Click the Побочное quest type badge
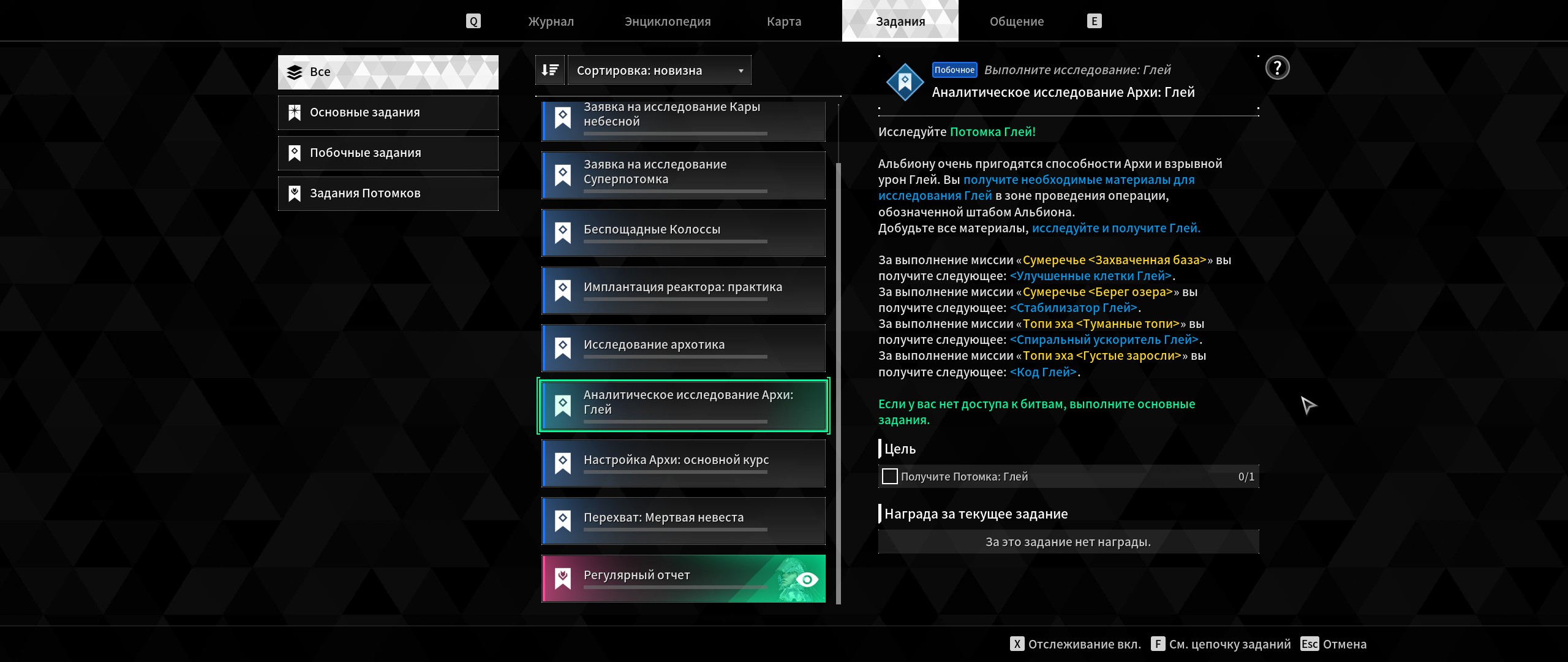Screen dimensions: 1568x662 (954, 70)
